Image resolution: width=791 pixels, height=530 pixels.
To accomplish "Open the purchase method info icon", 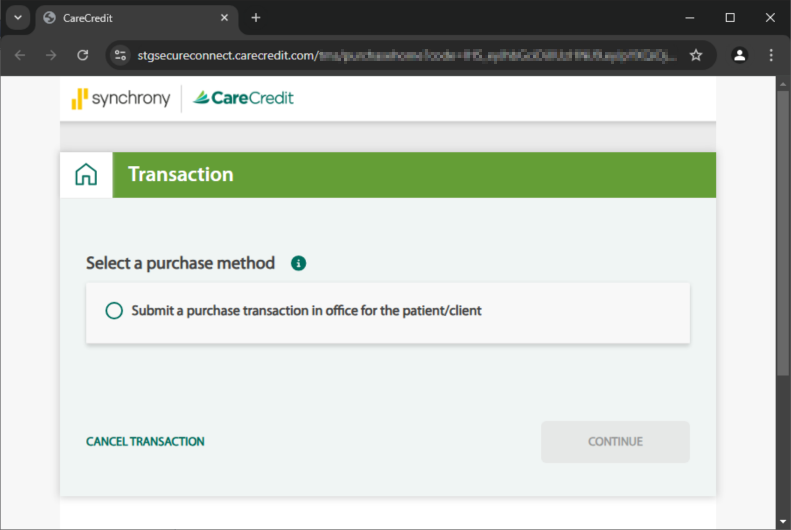I will click(299, 263).
